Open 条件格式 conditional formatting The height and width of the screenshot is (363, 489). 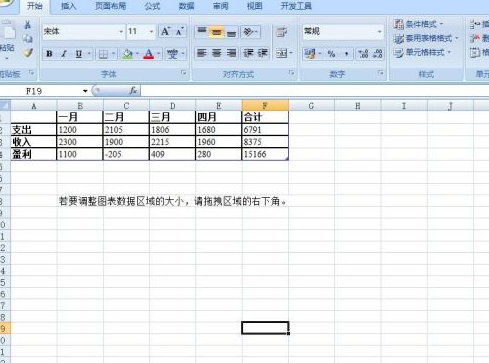[x=418, y=24]
